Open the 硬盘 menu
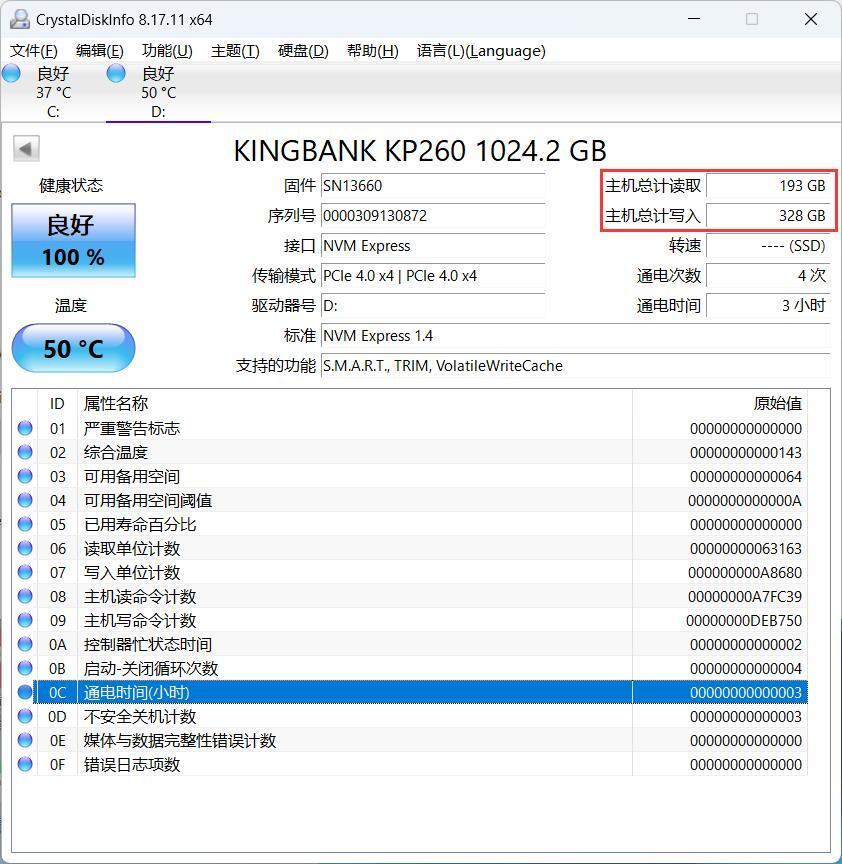 (x=302, y=51)
